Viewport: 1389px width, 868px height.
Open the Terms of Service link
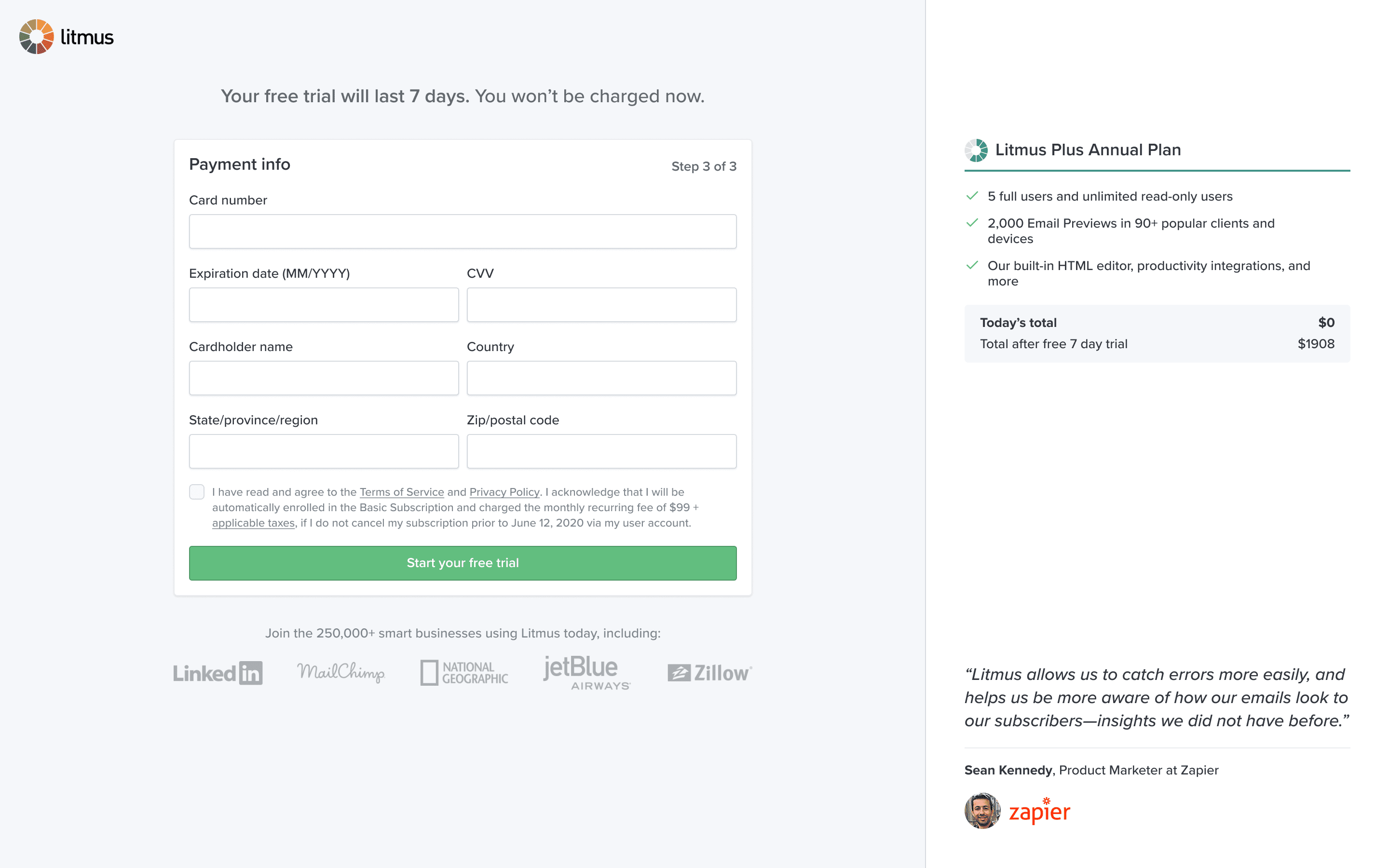[402, 492]
